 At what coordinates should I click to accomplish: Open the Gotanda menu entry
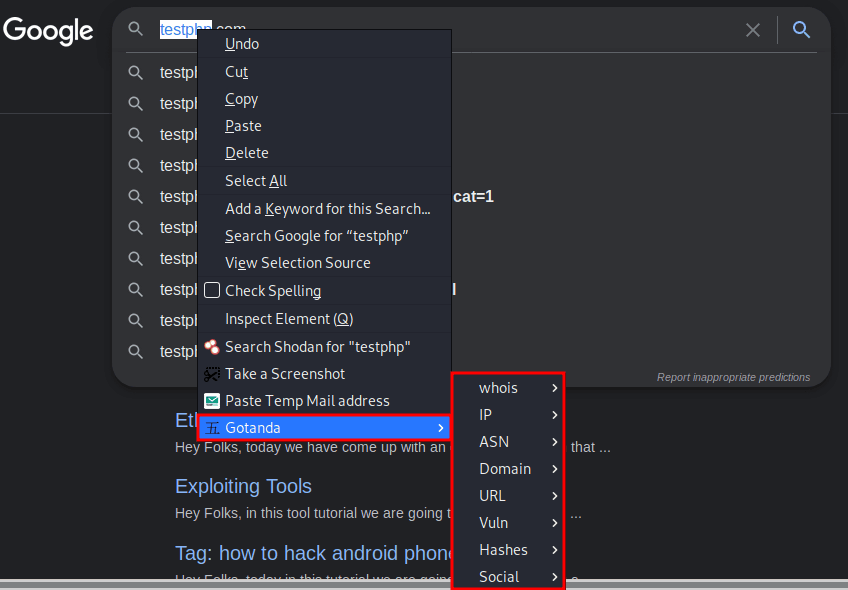click(x=324, y=428)
